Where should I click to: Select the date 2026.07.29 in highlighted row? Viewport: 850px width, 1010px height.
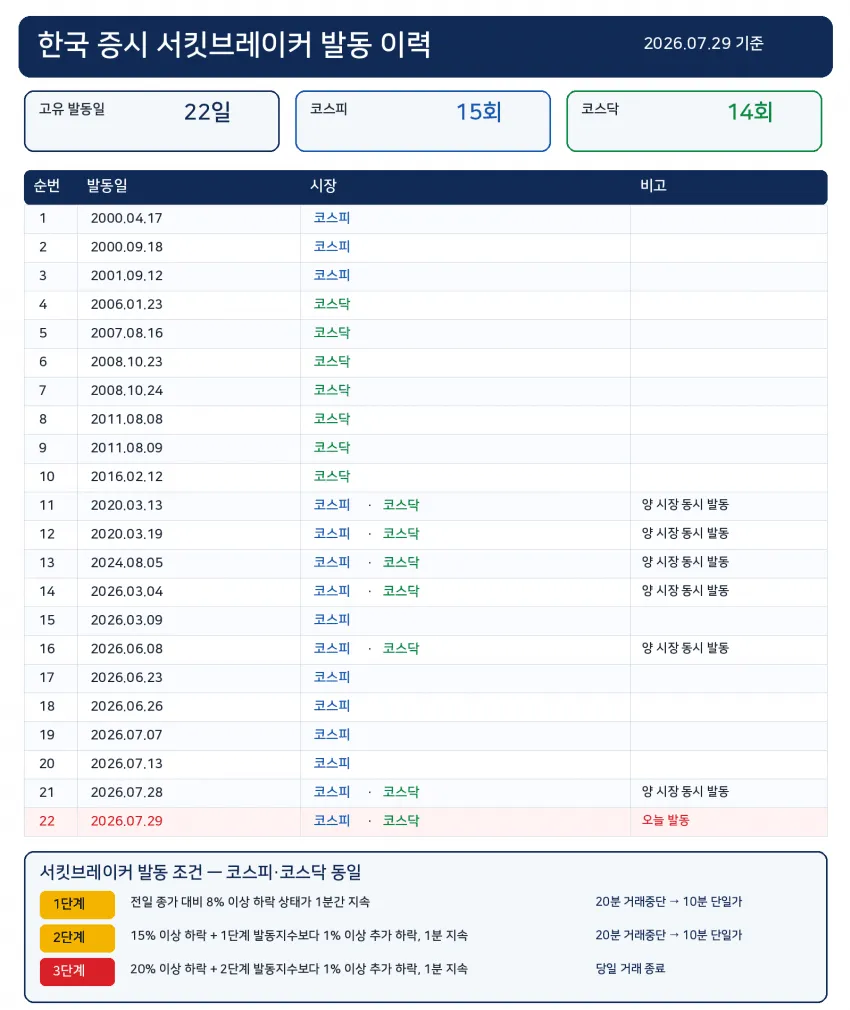[x=126, y=821]
